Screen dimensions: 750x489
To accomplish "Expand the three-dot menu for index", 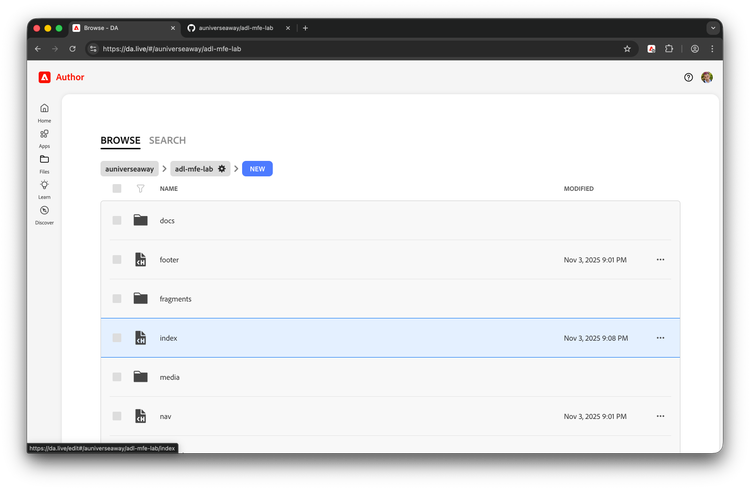I will tap(660, 338).
